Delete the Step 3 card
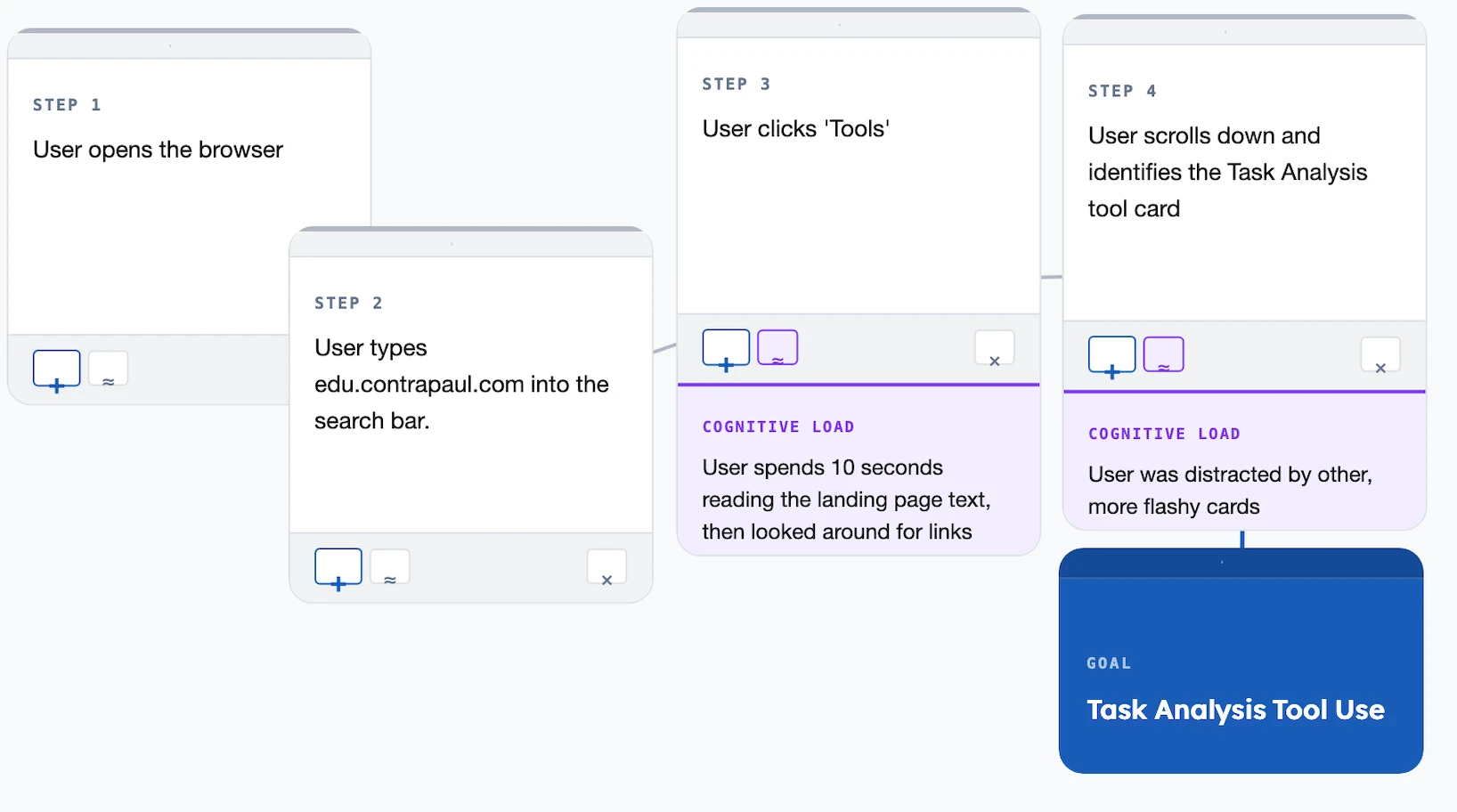1457x812 pixels. point(995,348)
